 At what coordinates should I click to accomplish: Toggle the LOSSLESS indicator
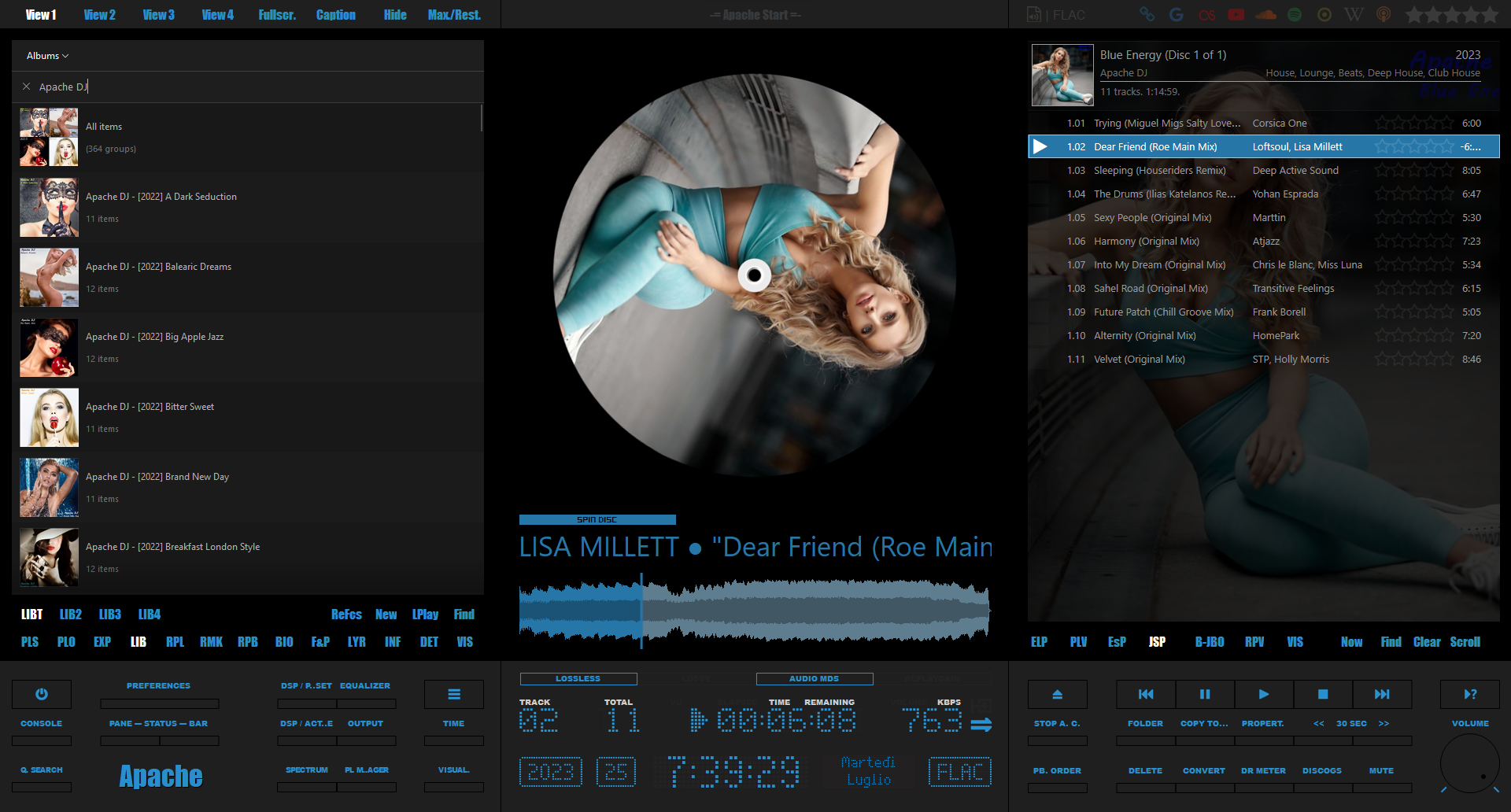tap(578, 678)
